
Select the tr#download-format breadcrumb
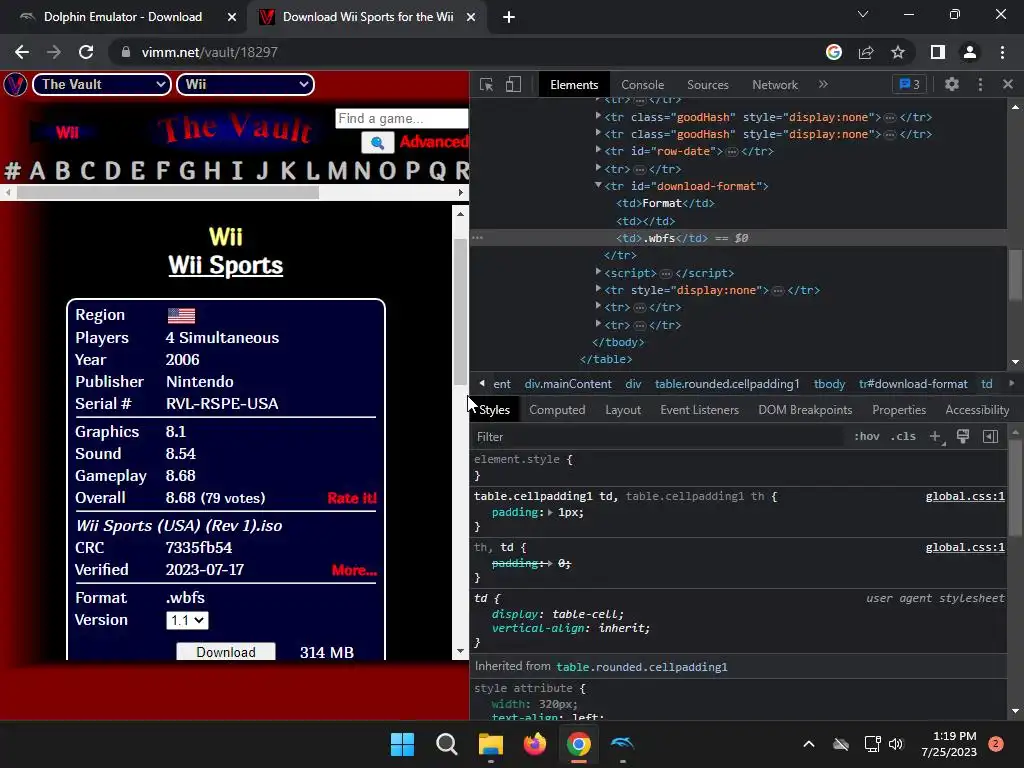(x=913, y=384)
